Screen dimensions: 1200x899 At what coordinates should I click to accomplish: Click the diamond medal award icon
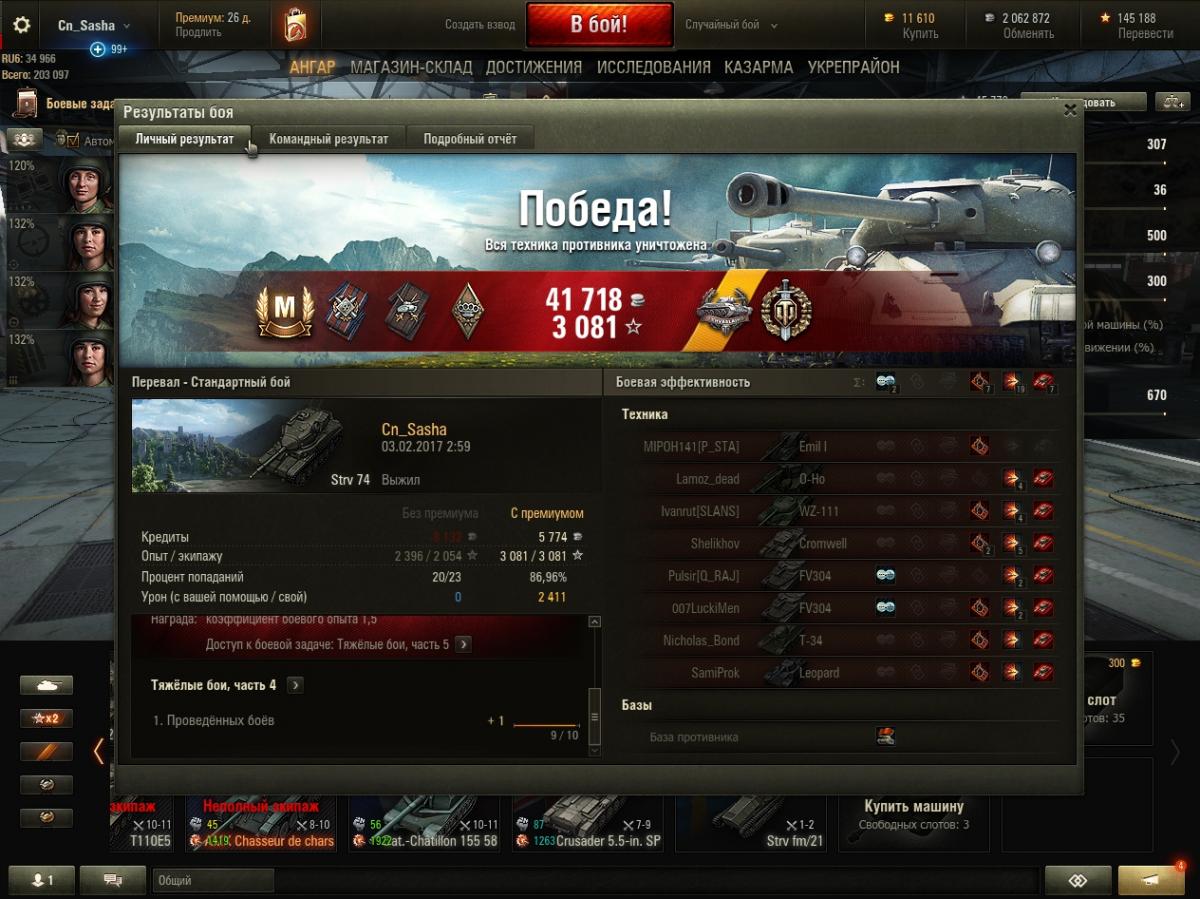467,311
